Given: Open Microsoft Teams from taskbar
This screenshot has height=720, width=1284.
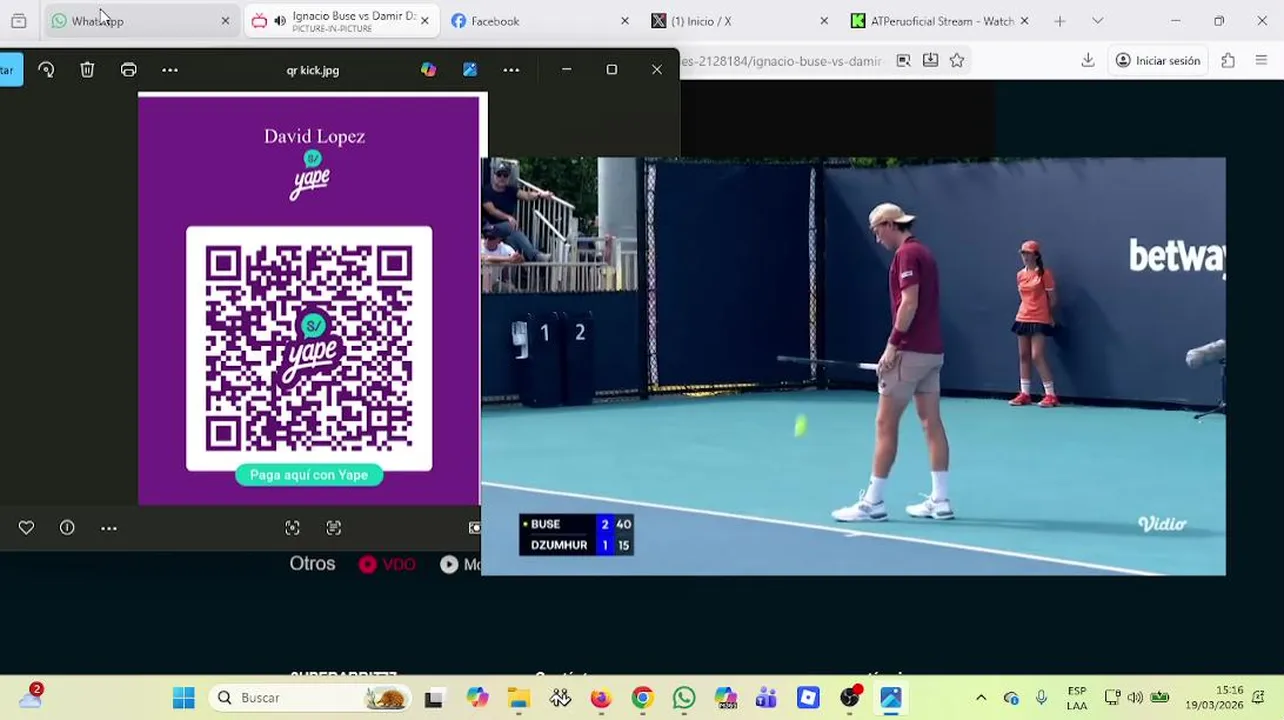Looking at the screenshot, I should click(767, 698).
